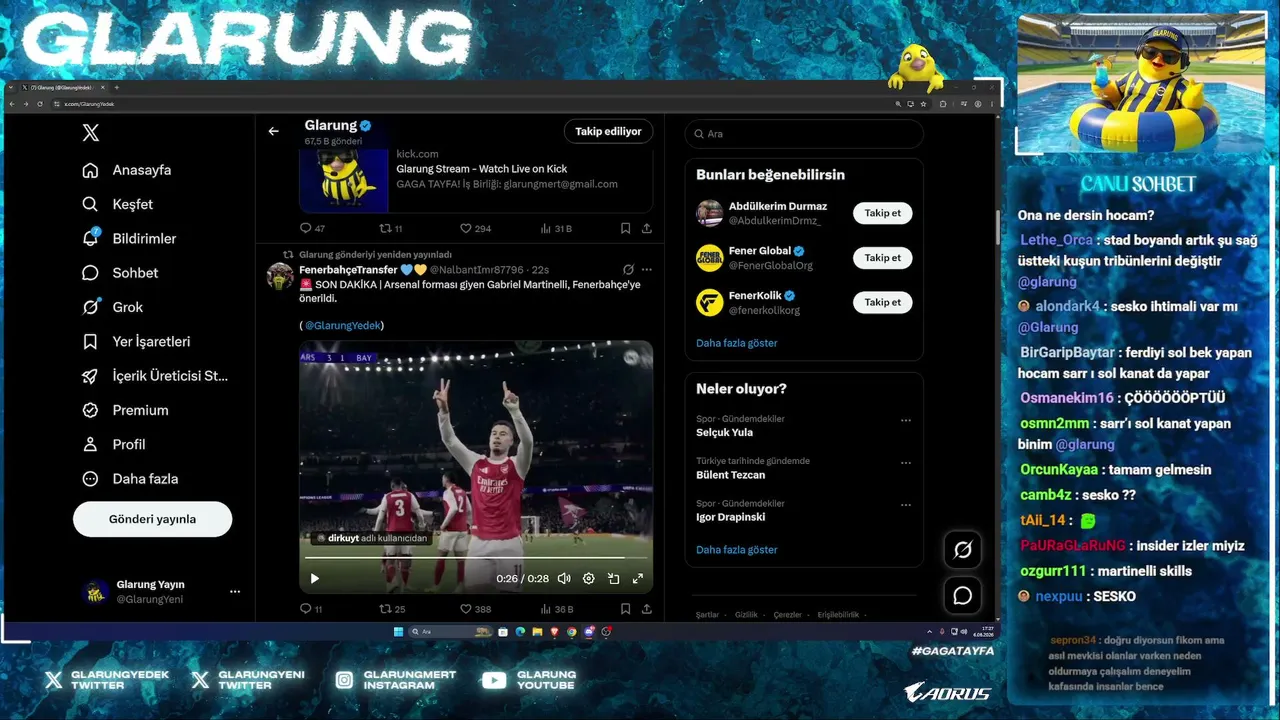Play the Martinelli video

coord(315,578)
